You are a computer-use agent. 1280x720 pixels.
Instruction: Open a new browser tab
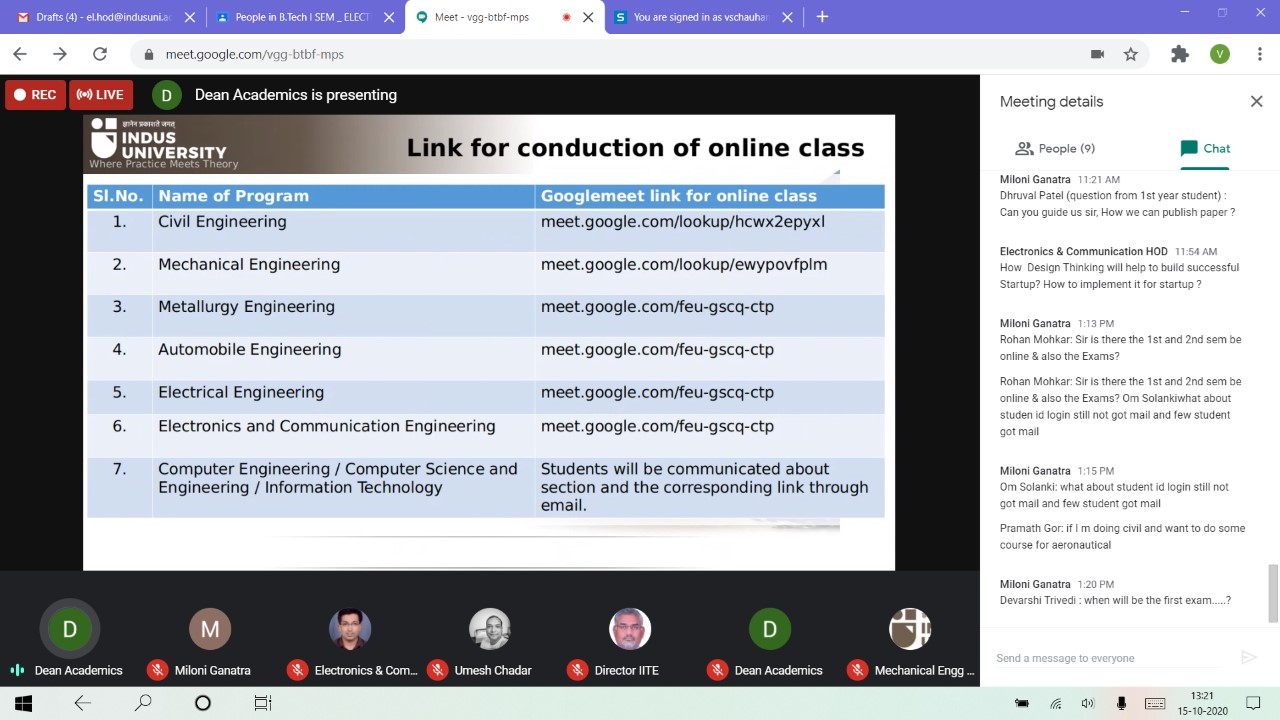pos(822,17)
